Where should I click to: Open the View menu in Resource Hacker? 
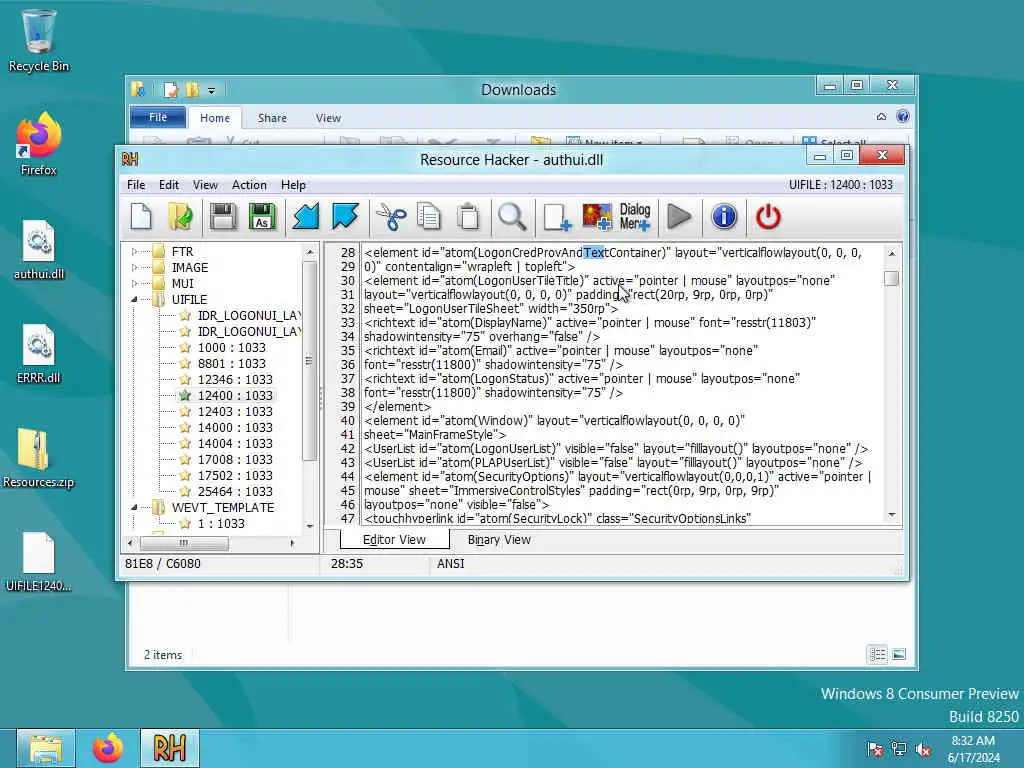(205, 185)
